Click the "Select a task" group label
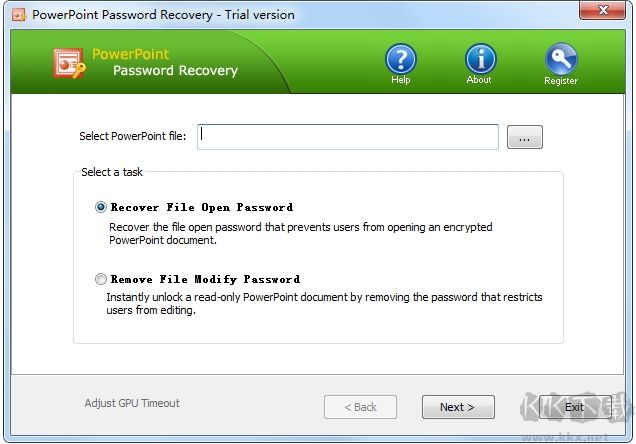 (112, 172)
